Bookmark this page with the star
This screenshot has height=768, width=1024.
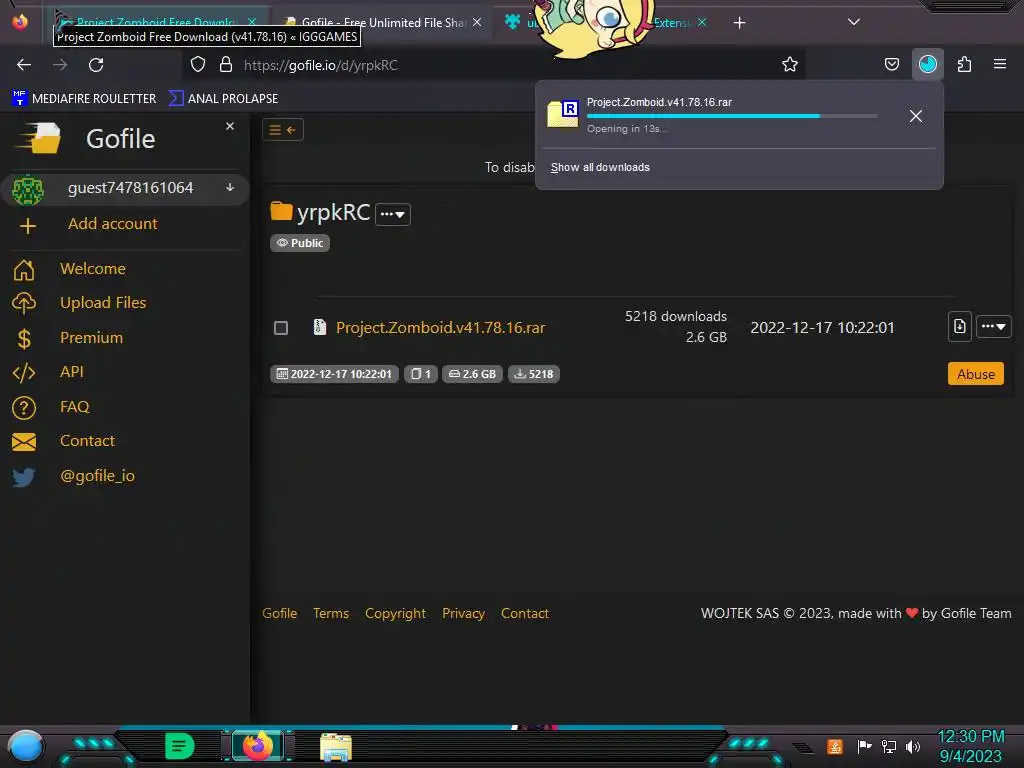click(790, 65)
